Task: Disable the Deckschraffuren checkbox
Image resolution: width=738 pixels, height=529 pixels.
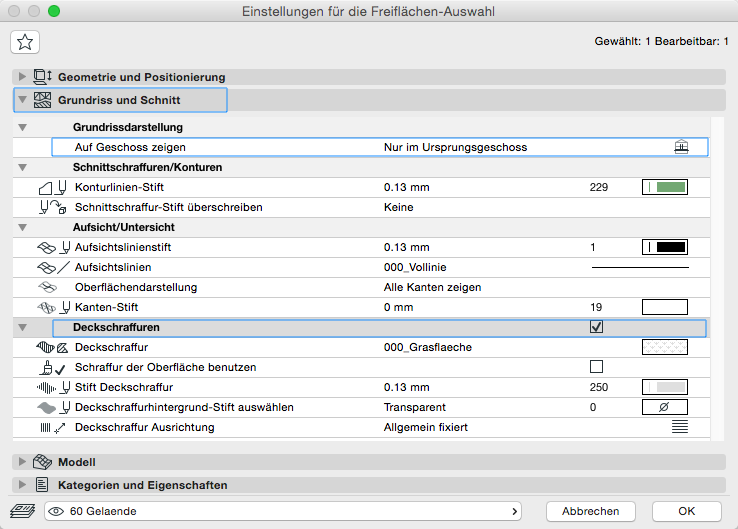Action: tap(597, 327)
